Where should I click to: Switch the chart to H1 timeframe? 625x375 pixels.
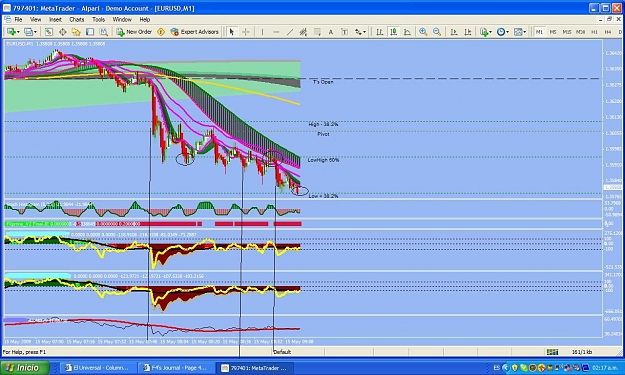pyautogui.click(x=594, y=32)
